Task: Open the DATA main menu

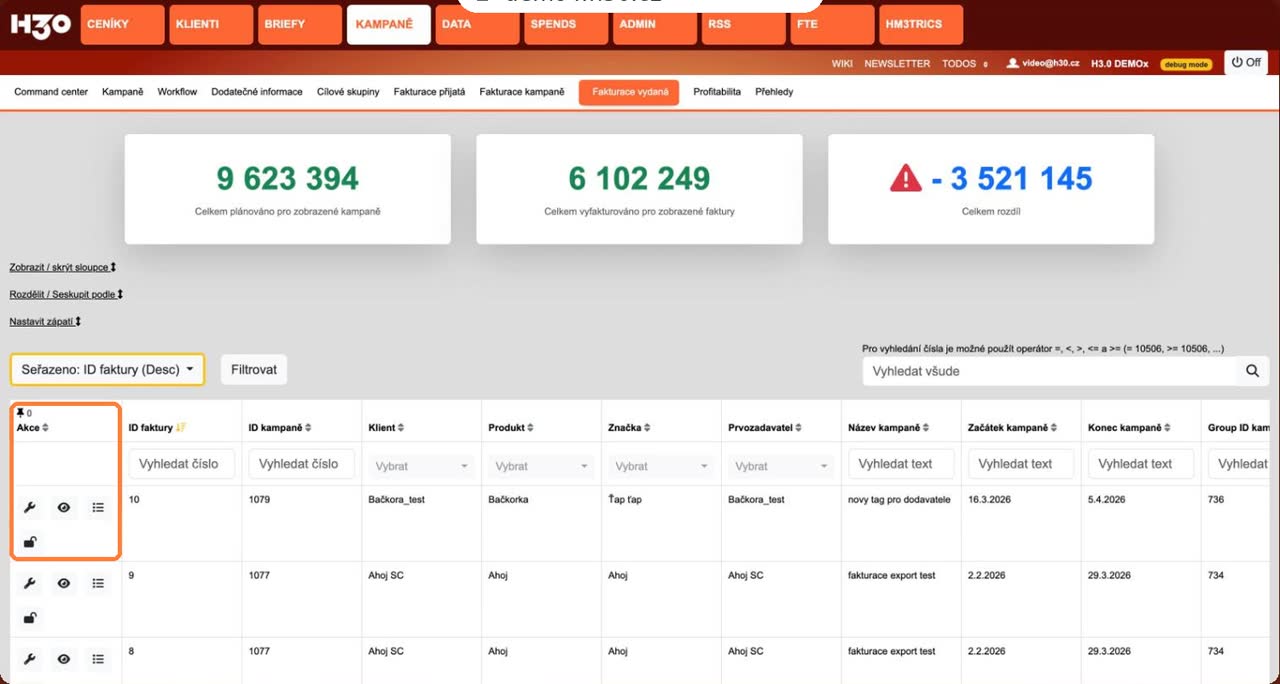Action: tap(477, 25)
